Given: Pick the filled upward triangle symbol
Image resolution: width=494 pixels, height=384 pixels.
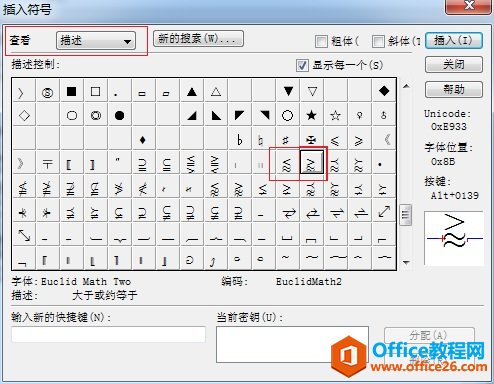Looking at the screenshot, I should (x=192, y=91).
